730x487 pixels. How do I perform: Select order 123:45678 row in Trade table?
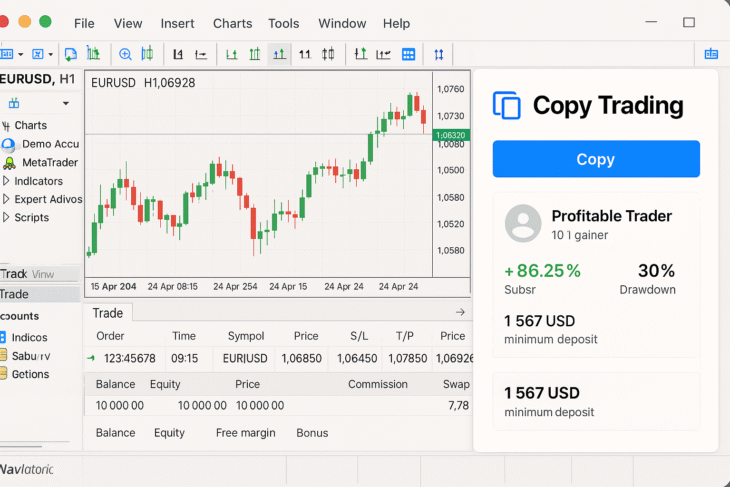(x=278, y=358)
